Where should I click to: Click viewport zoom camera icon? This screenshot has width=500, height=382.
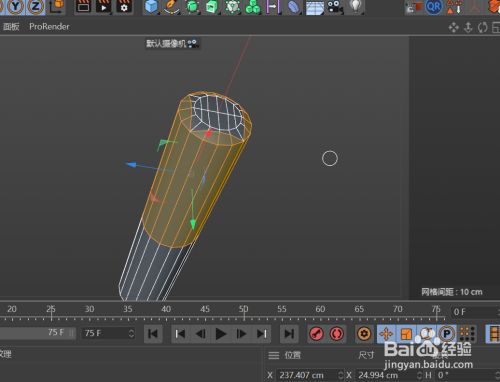pyautogui.click(x=468, y=27)
